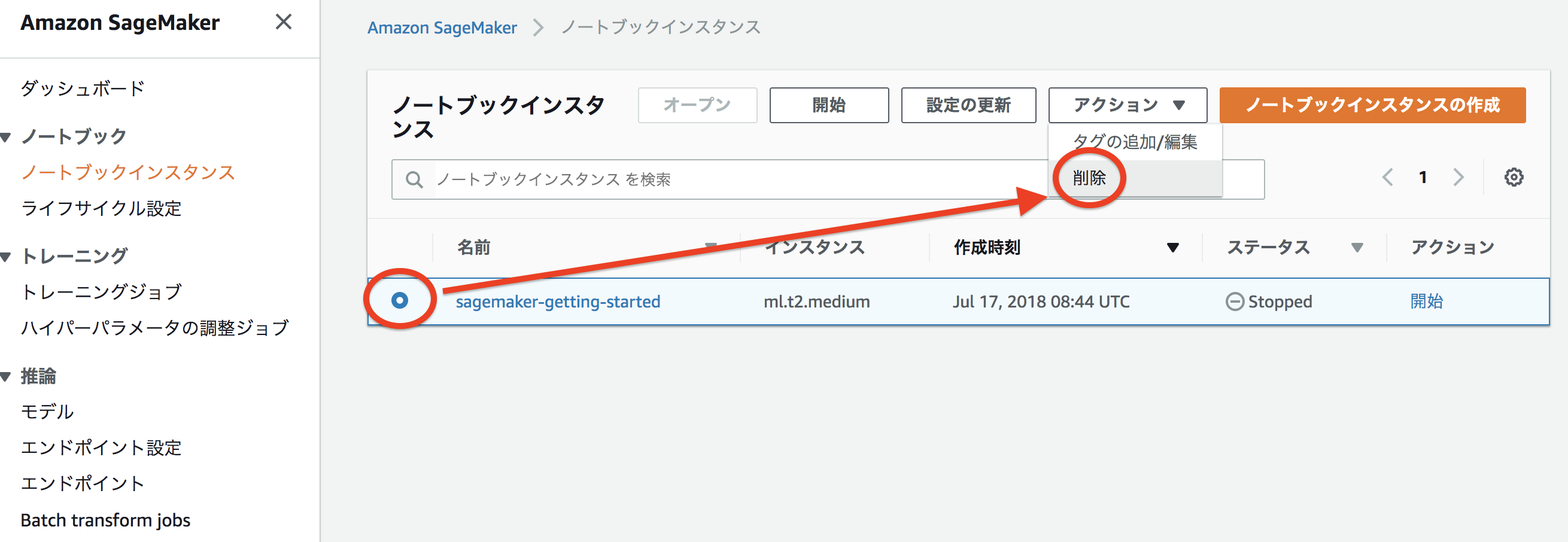The image size is (1568, 542).
Task: Go to previous page of results
Action: (1387, 178)
